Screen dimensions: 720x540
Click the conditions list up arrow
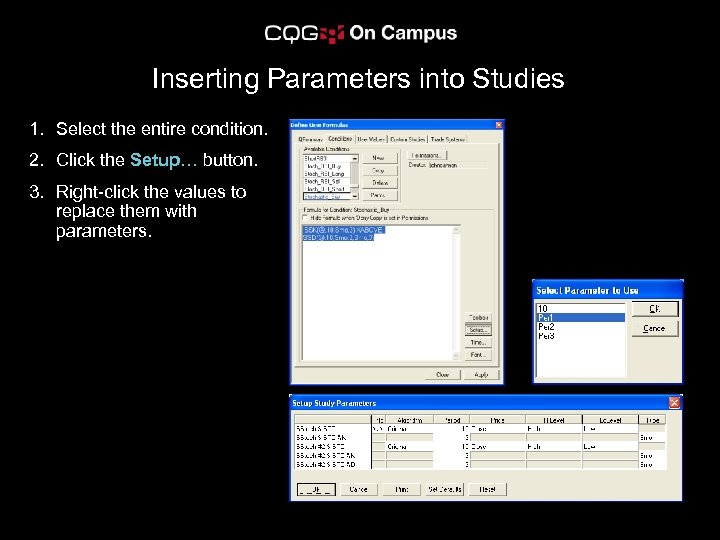click(354, 158)
